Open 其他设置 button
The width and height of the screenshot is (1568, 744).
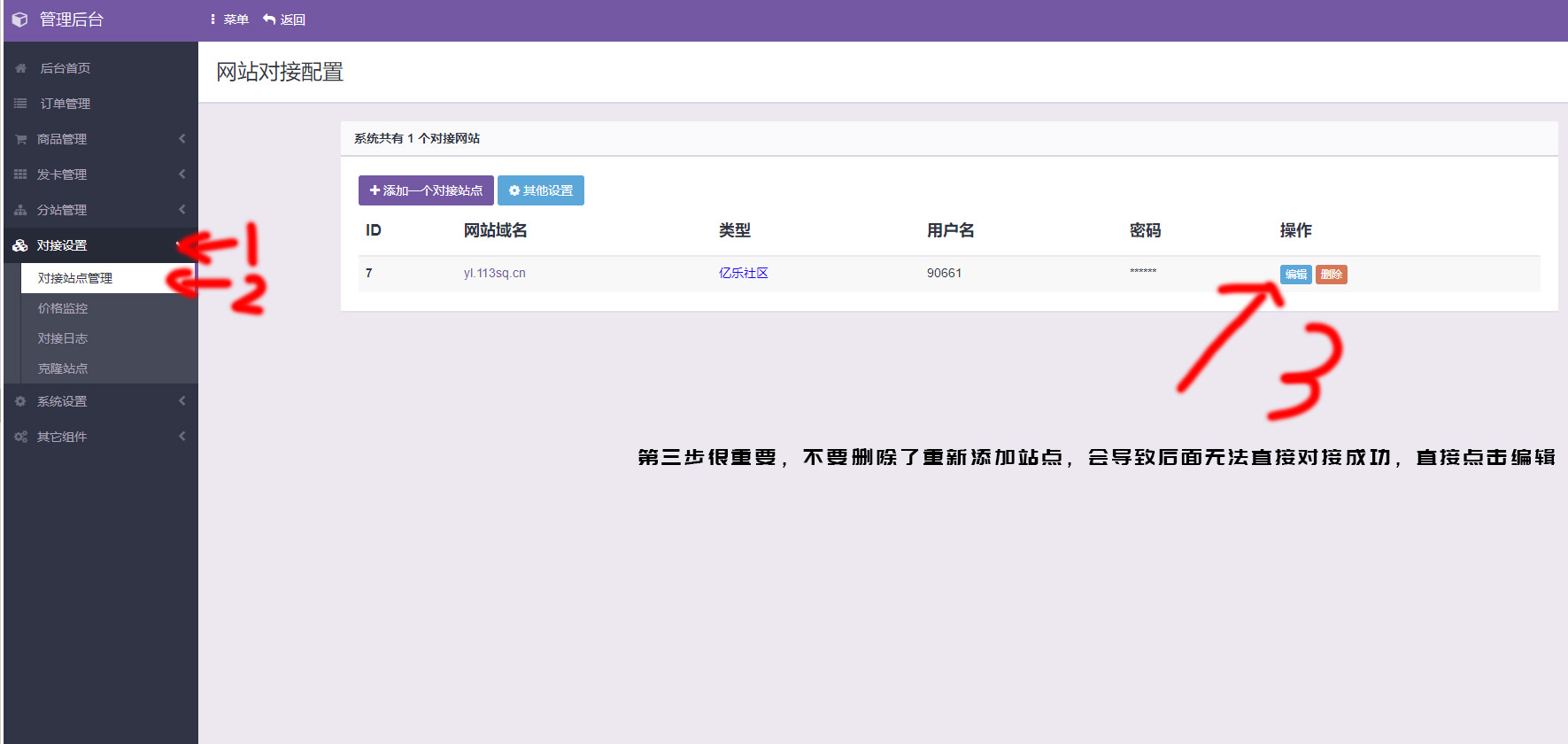pyautogui.click(x=540, y=190)
